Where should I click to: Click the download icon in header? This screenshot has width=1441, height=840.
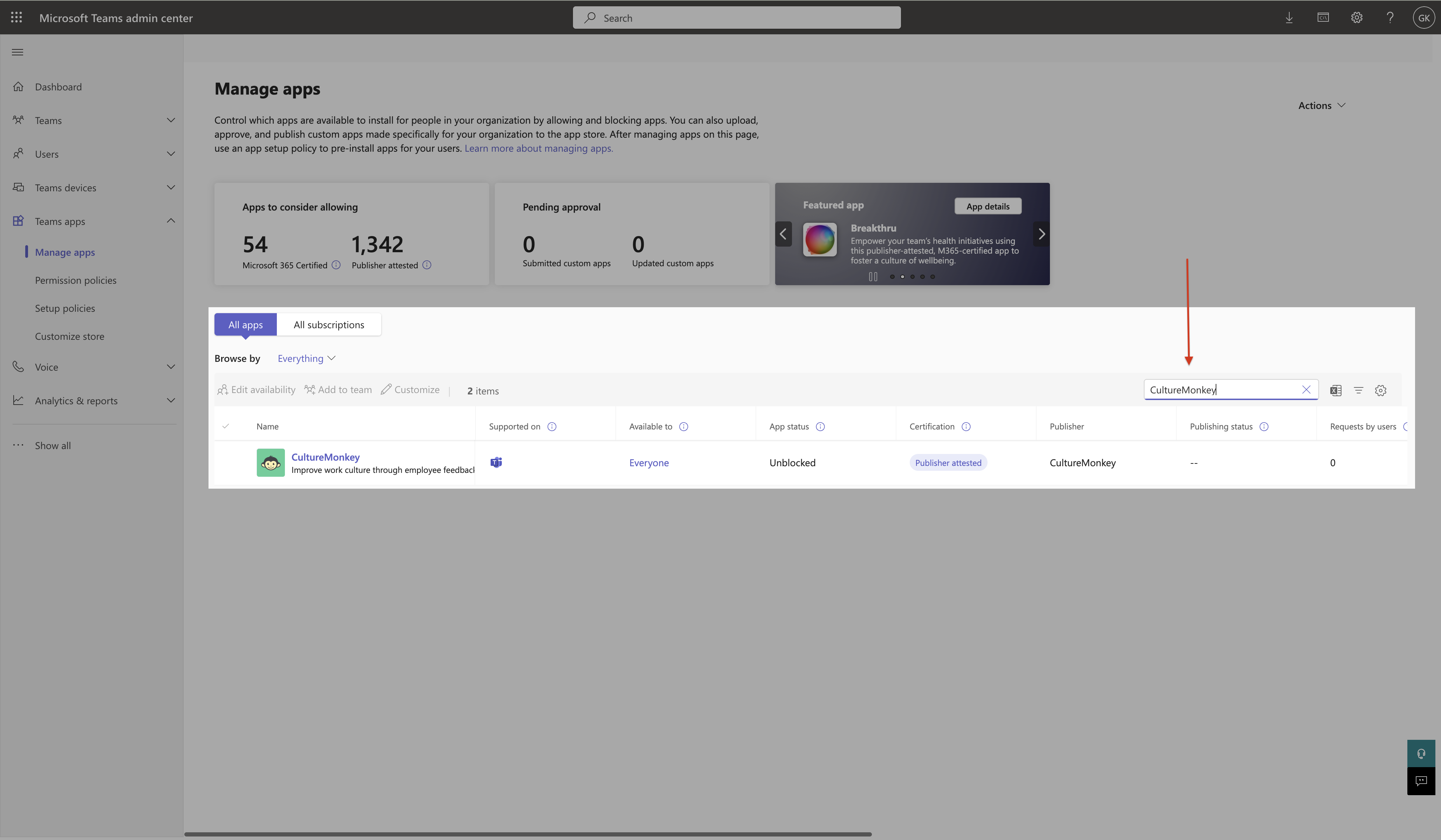pos(1289,18)
